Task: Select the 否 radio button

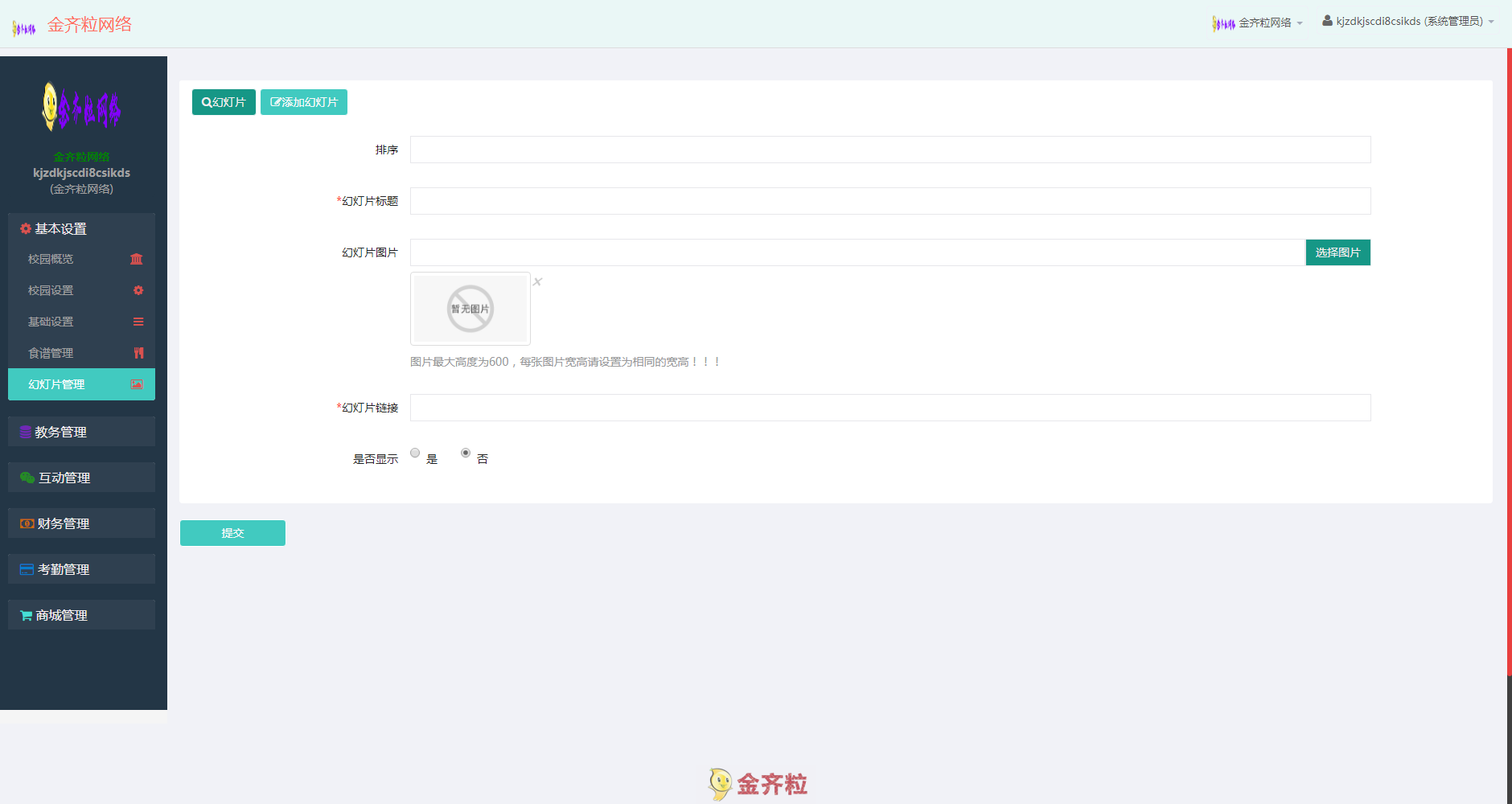Action: pos(466,453)
